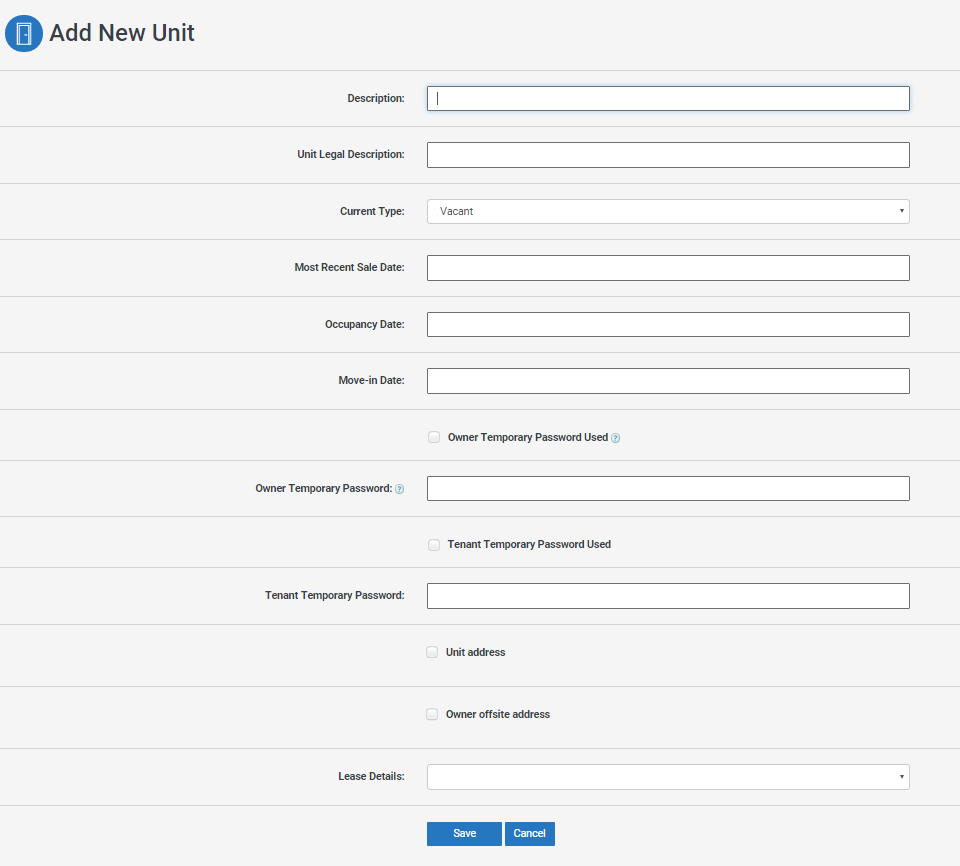This screenshot has width=960, height=866.
Task: Click the 'Lease Details:' label text
Action: pyautogui.click(x=371, y=776)
